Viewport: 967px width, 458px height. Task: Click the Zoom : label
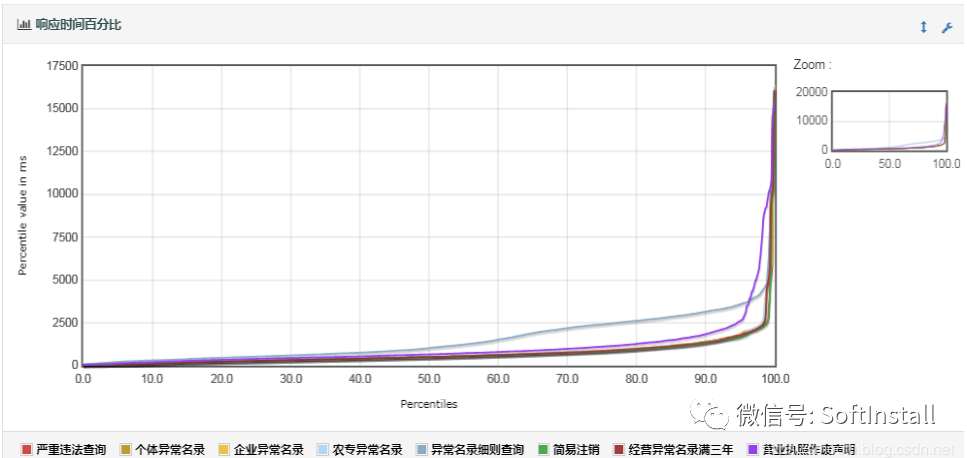pos(812,65)
